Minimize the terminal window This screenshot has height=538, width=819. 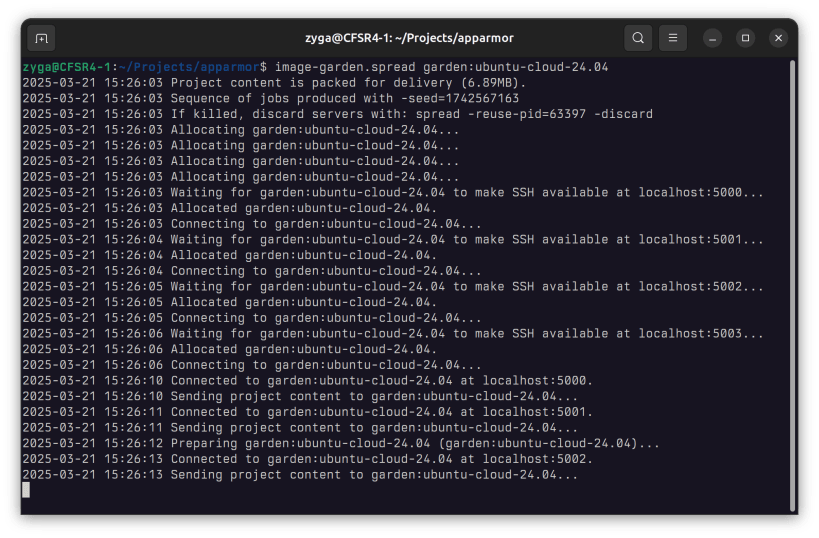pyautogui.click(x=712, y=38)
